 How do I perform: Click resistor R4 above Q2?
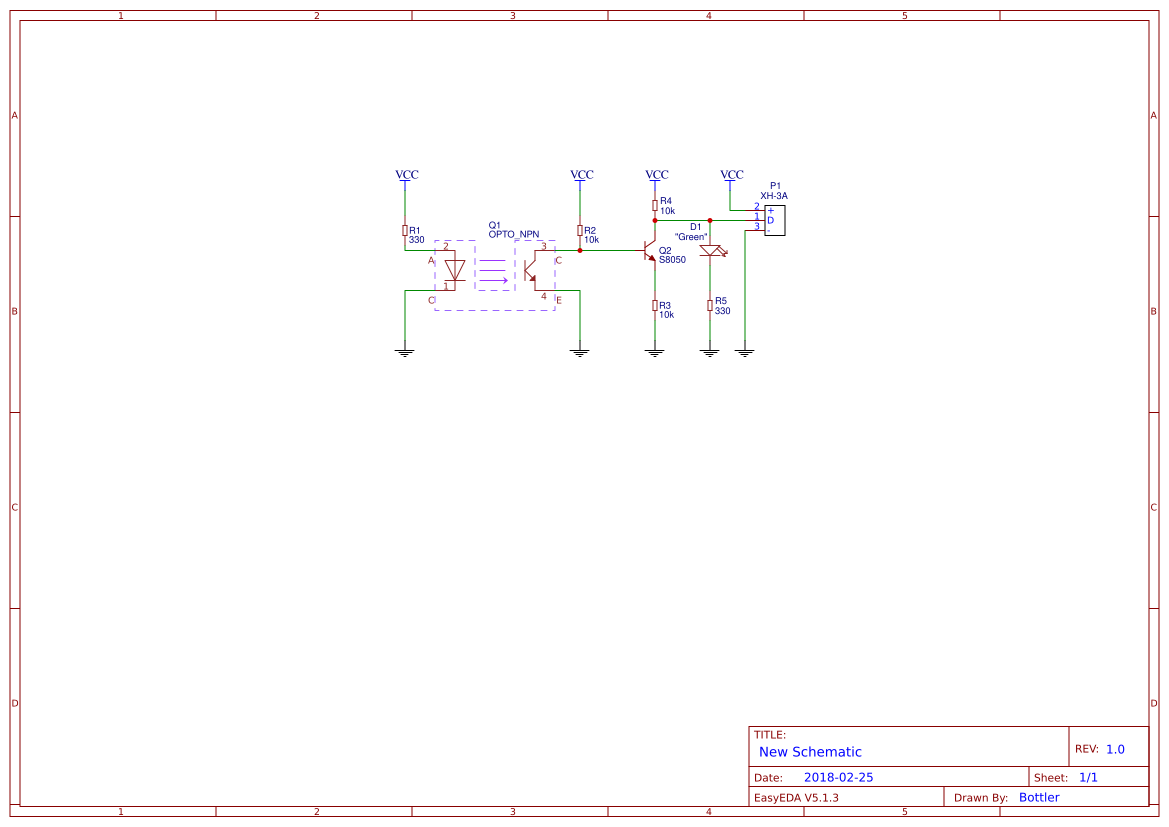pyautogui.click(x=654, y=204)
